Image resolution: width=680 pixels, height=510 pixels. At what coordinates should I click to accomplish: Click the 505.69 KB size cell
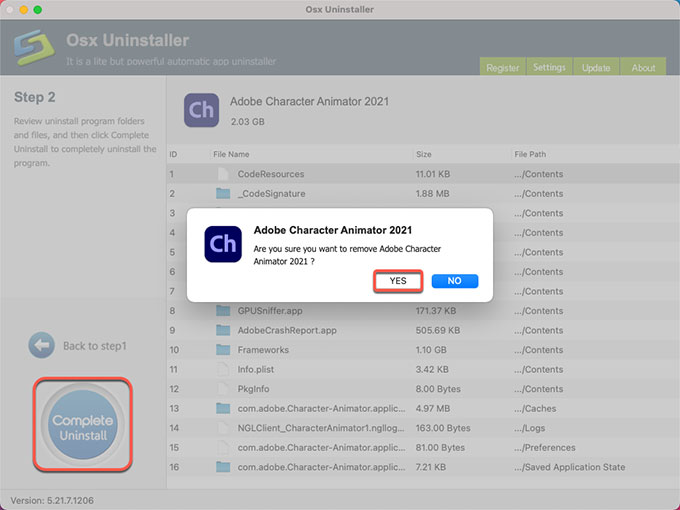coord(438,330)
